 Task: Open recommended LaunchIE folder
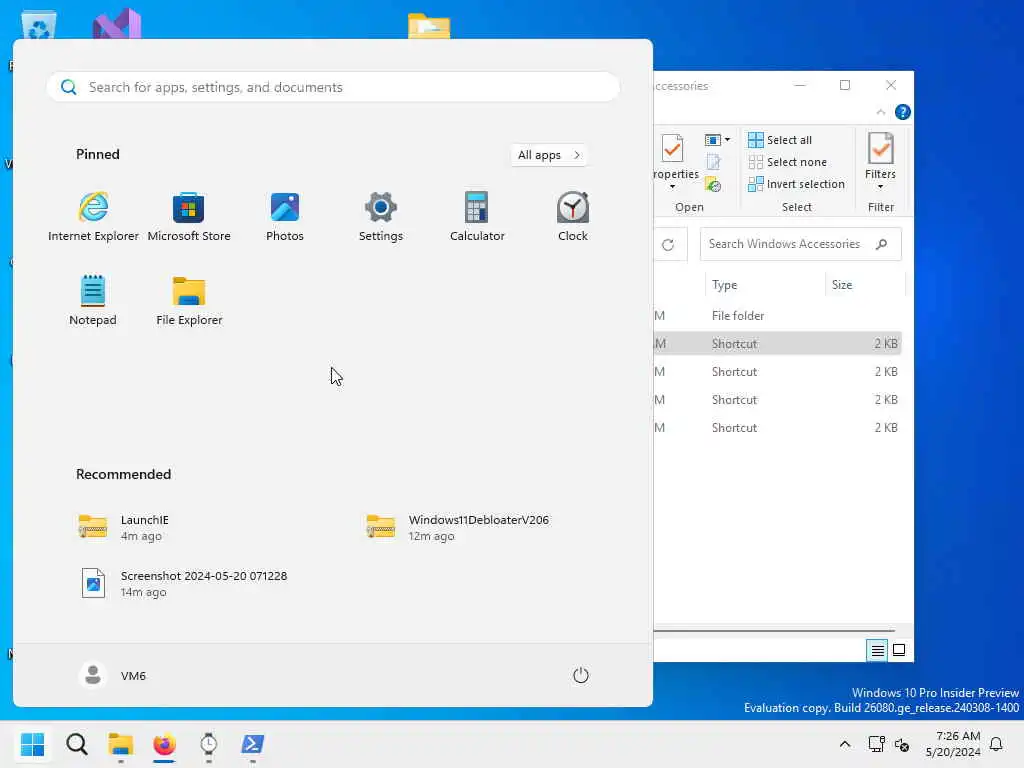coord(124,527)
